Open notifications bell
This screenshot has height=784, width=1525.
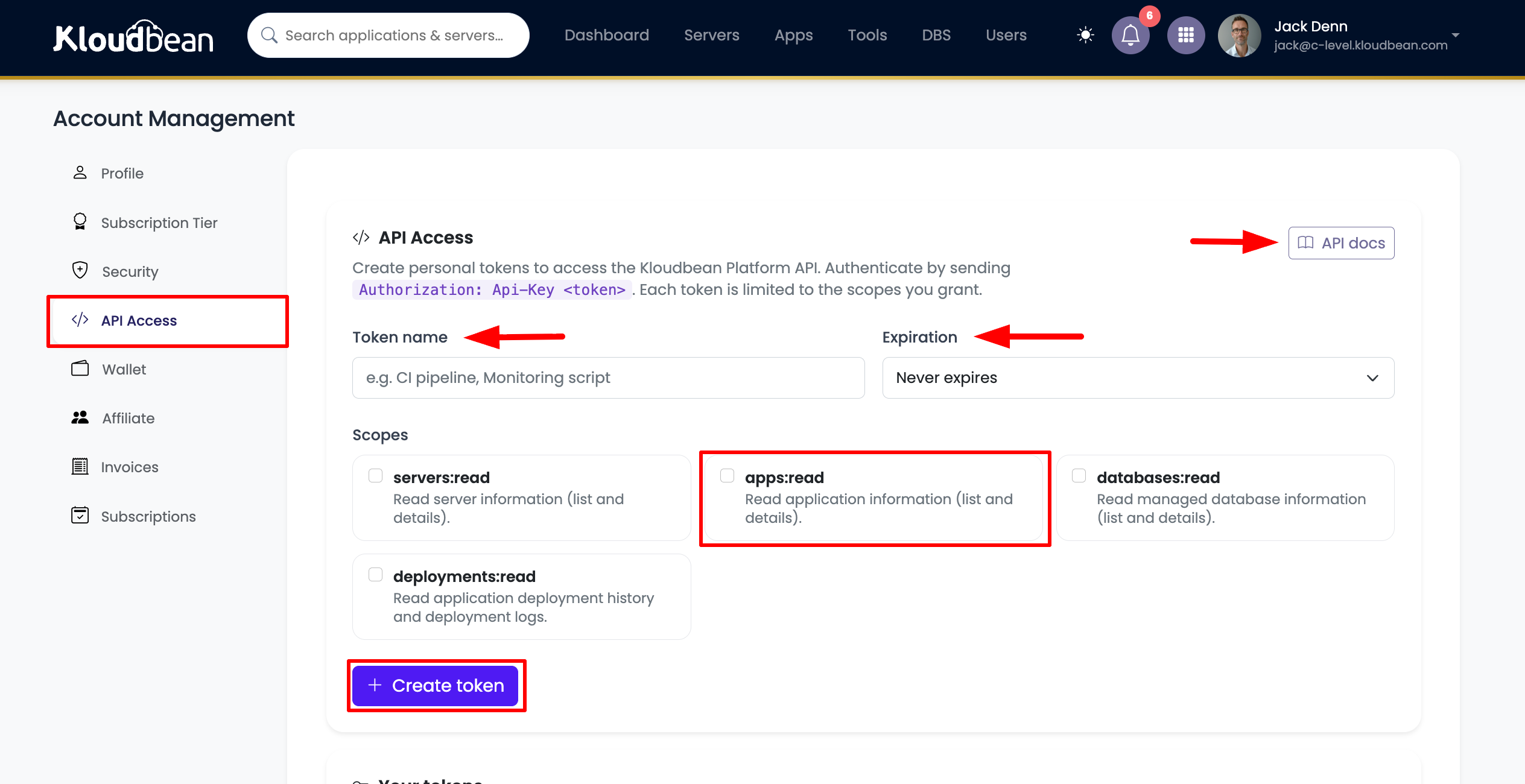[1130, 35]
